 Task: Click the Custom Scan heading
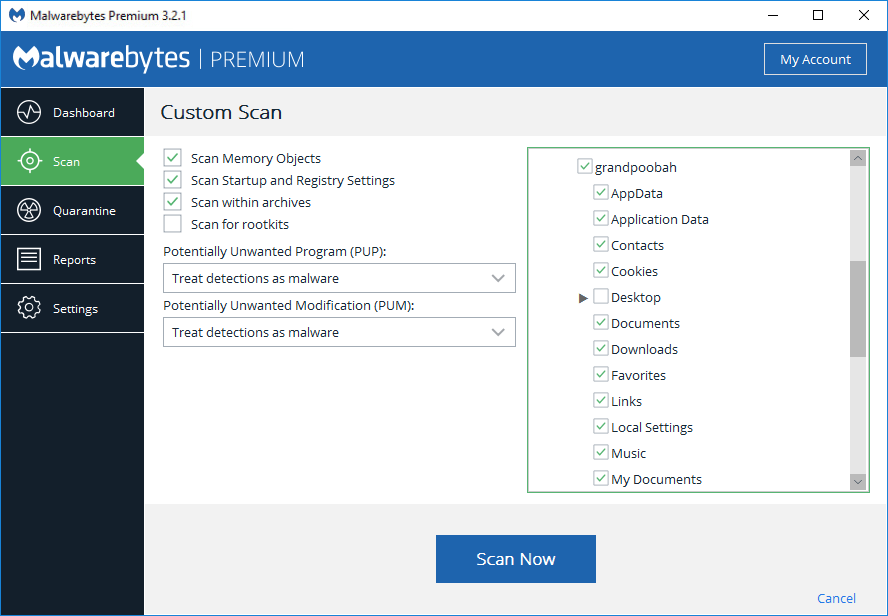(x=221, y=112)
